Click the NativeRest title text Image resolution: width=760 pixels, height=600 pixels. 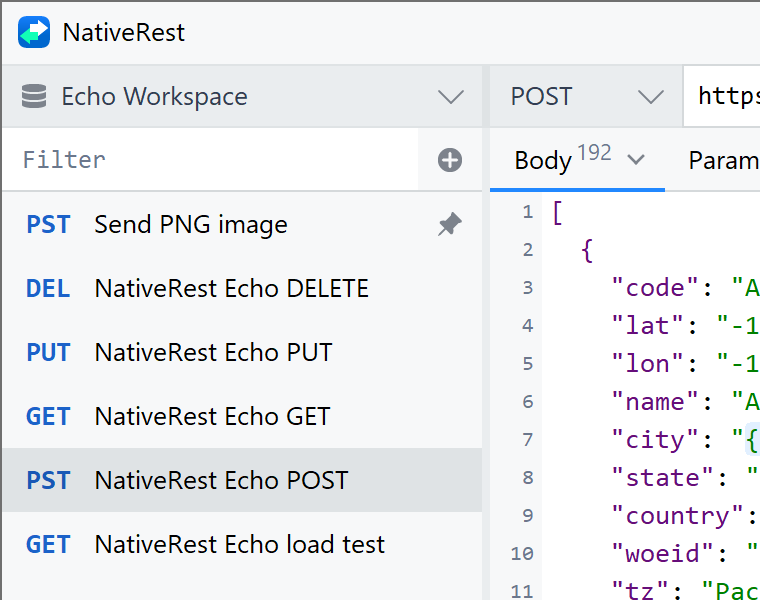tap(124, 32)
